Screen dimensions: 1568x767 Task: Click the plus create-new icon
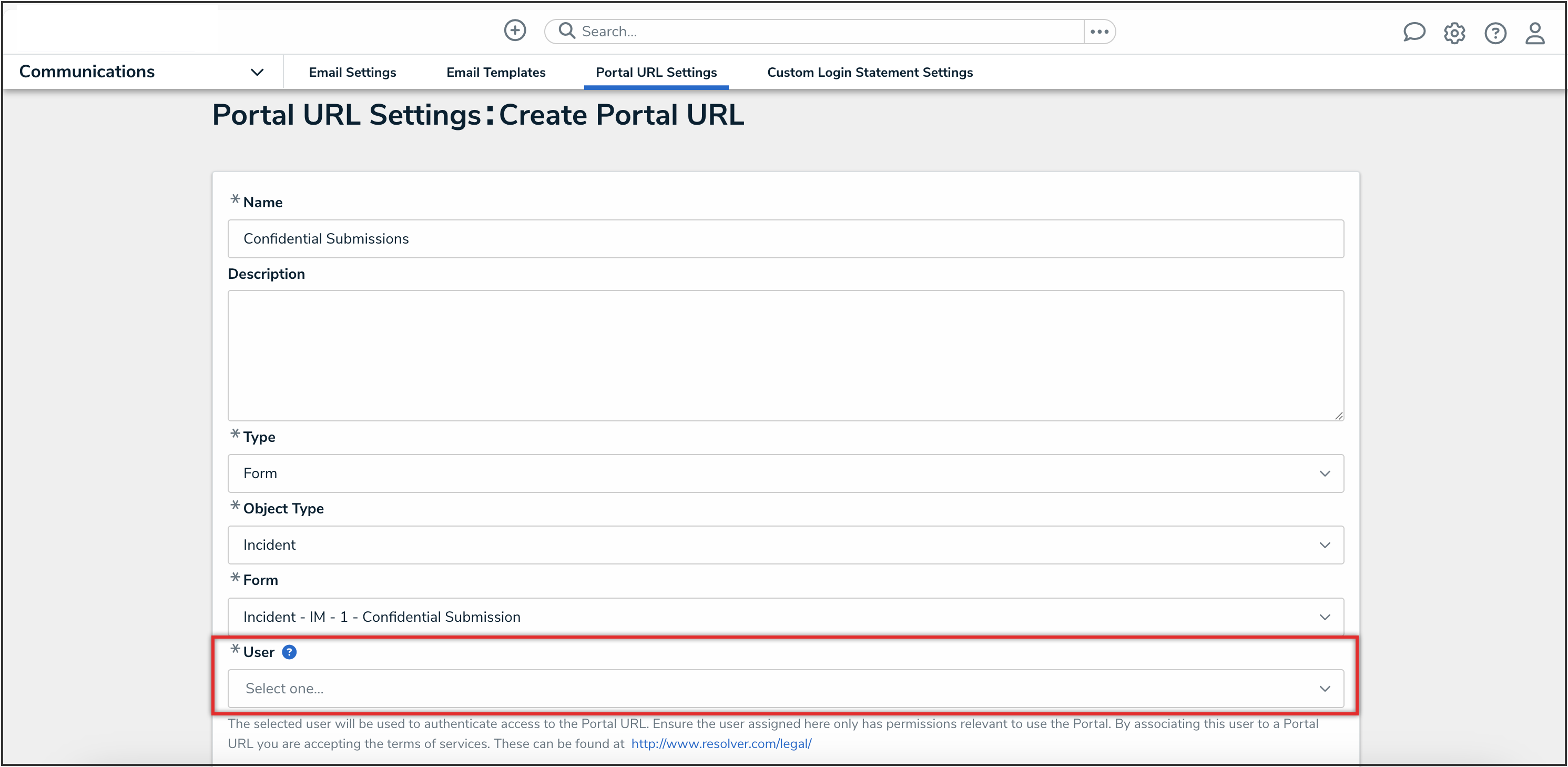tap(514, 31)
